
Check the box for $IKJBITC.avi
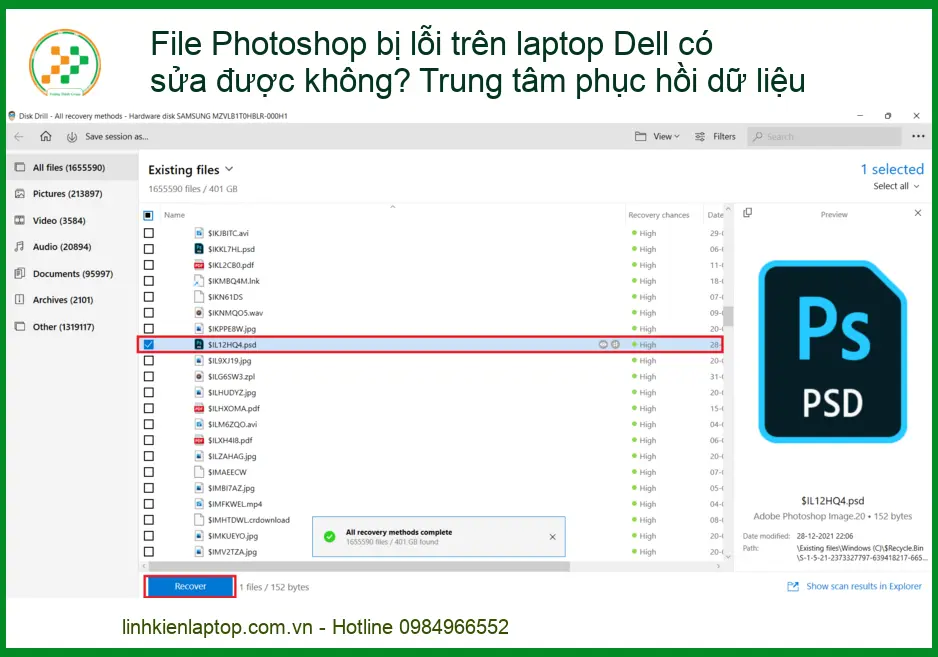point(149,233)
